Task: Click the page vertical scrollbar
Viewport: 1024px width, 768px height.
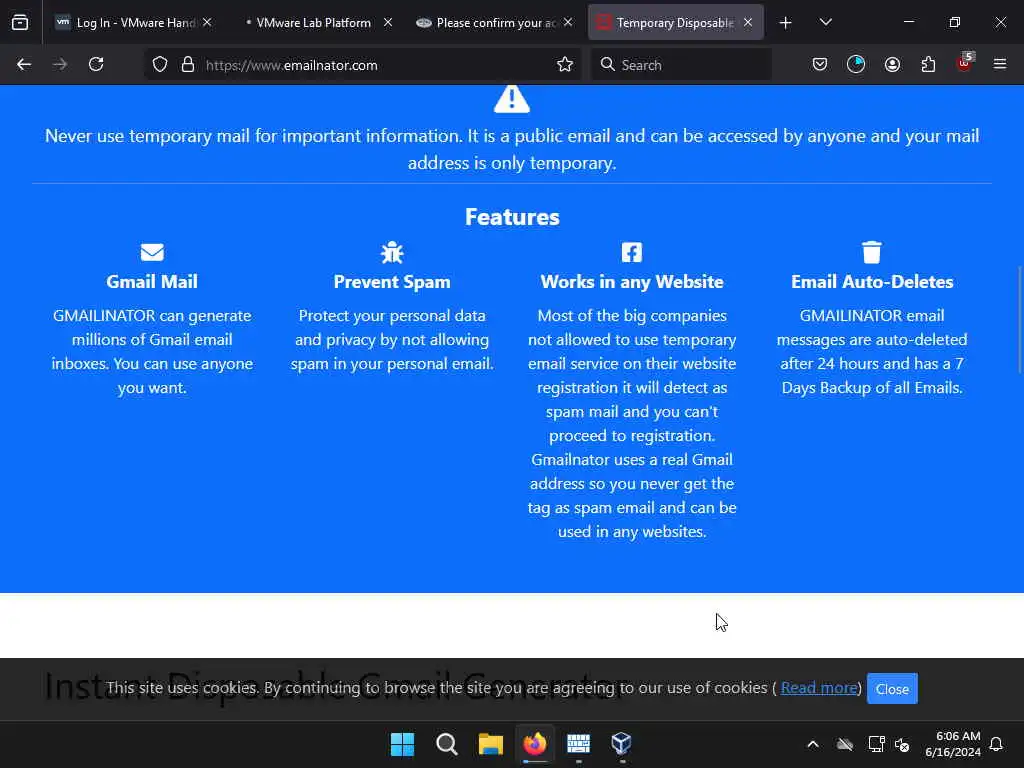Action: (1019, 320)
